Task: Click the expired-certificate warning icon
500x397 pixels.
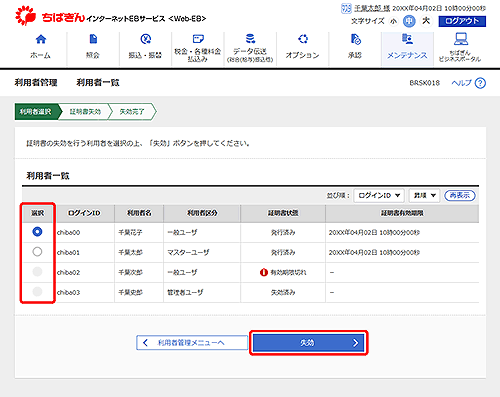Action: (264, 273)
